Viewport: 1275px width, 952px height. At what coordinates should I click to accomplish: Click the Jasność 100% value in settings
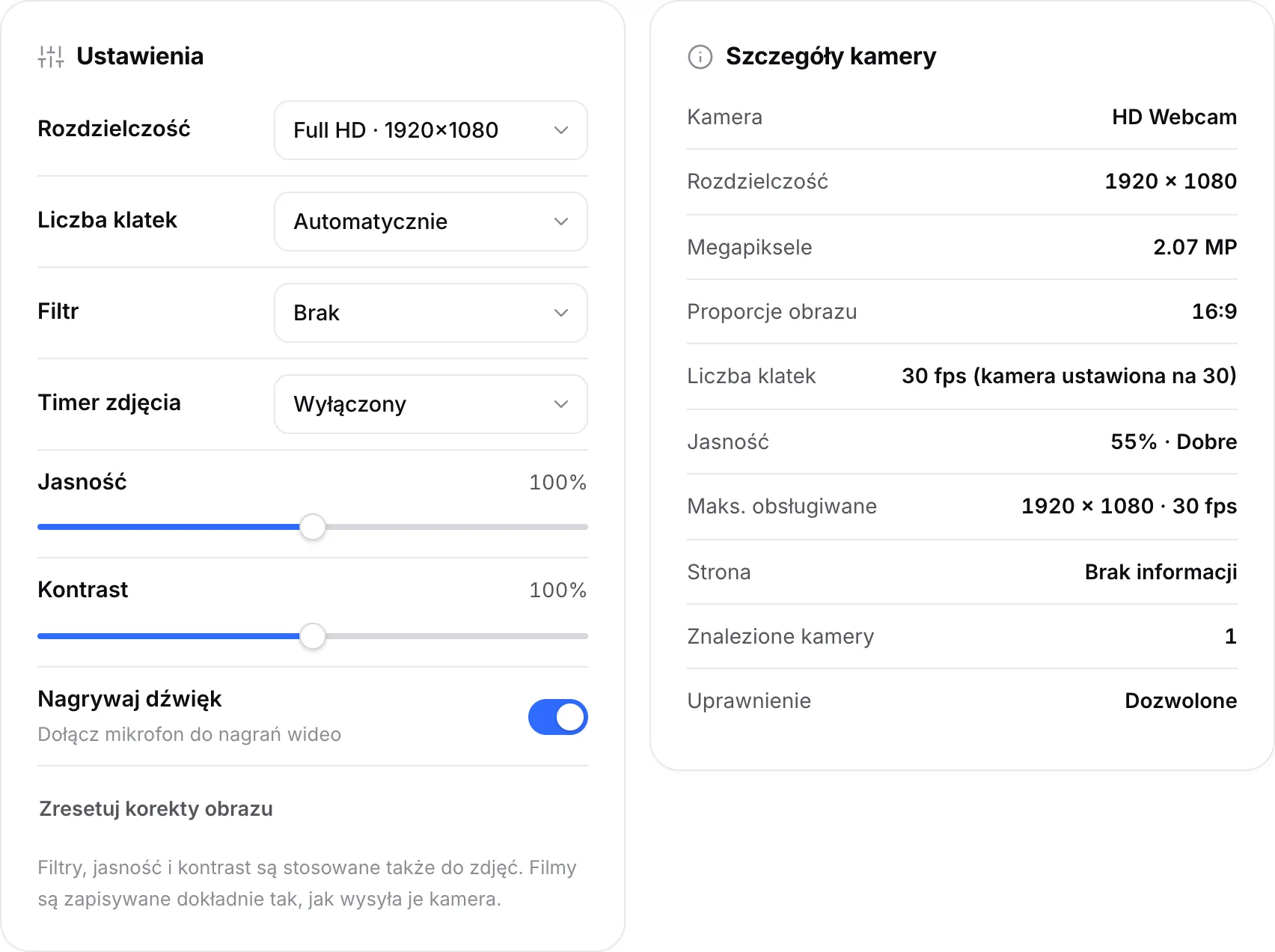click(557, 482)
